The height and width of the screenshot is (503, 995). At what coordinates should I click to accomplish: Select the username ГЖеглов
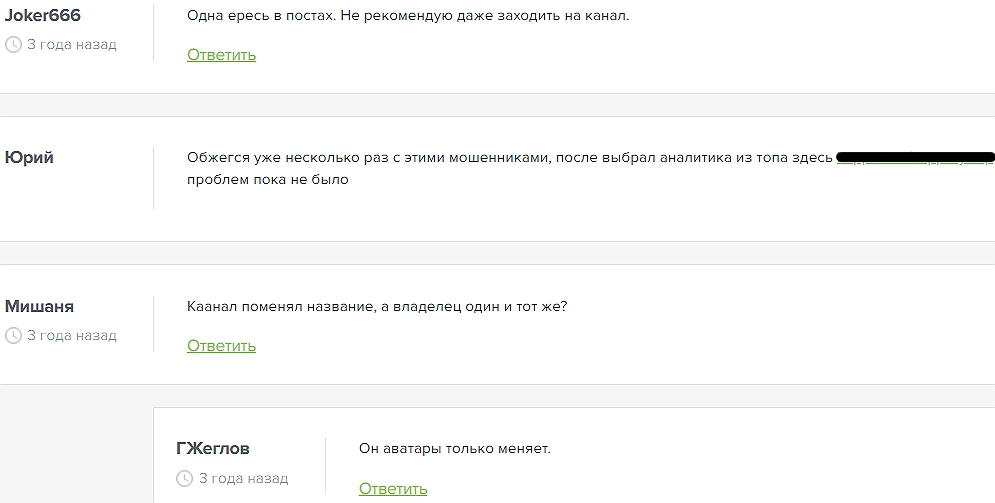pyautogui.click(x=213, y=448)
